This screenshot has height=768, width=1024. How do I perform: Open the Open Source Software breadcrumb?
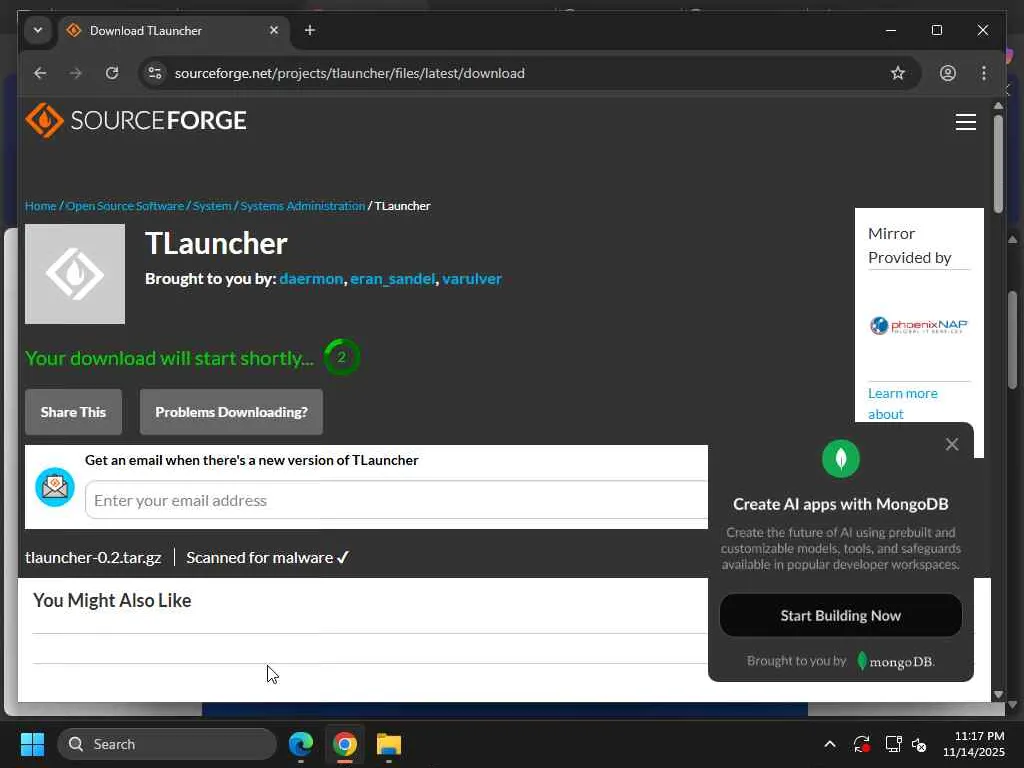pos(125,206)
